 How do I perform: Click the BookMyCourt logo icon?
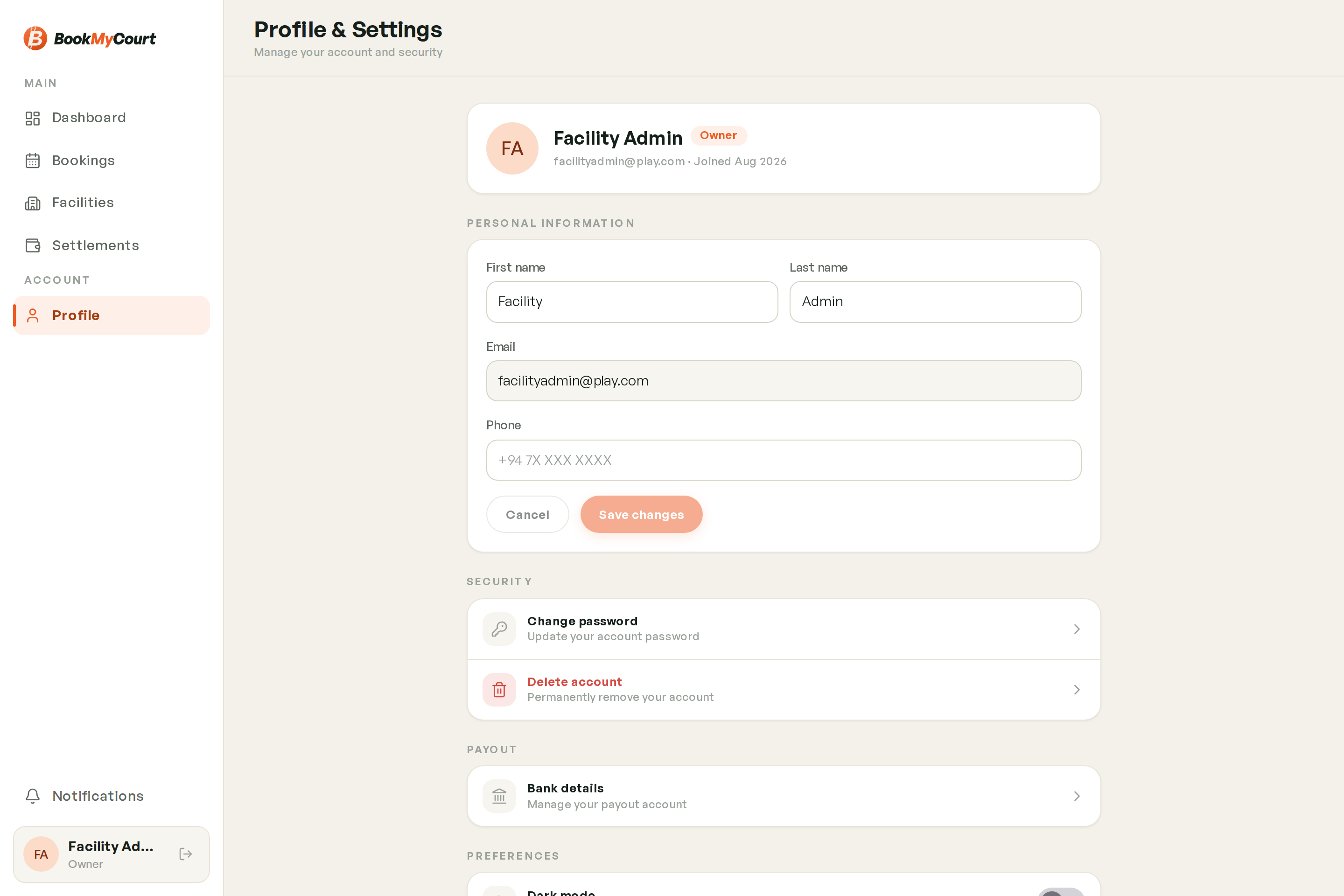click(x=35, y=38)
